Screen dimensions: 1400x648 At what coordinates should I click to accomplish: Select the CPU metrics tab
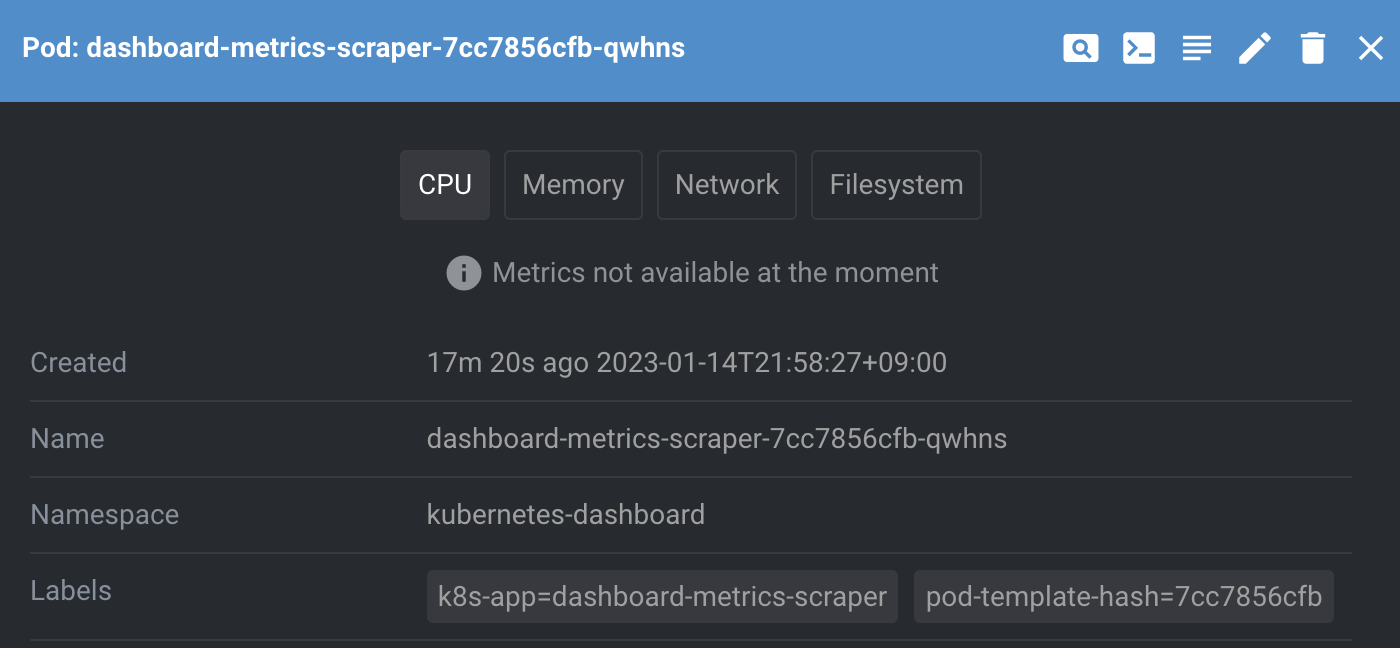(x=445, y=185)
